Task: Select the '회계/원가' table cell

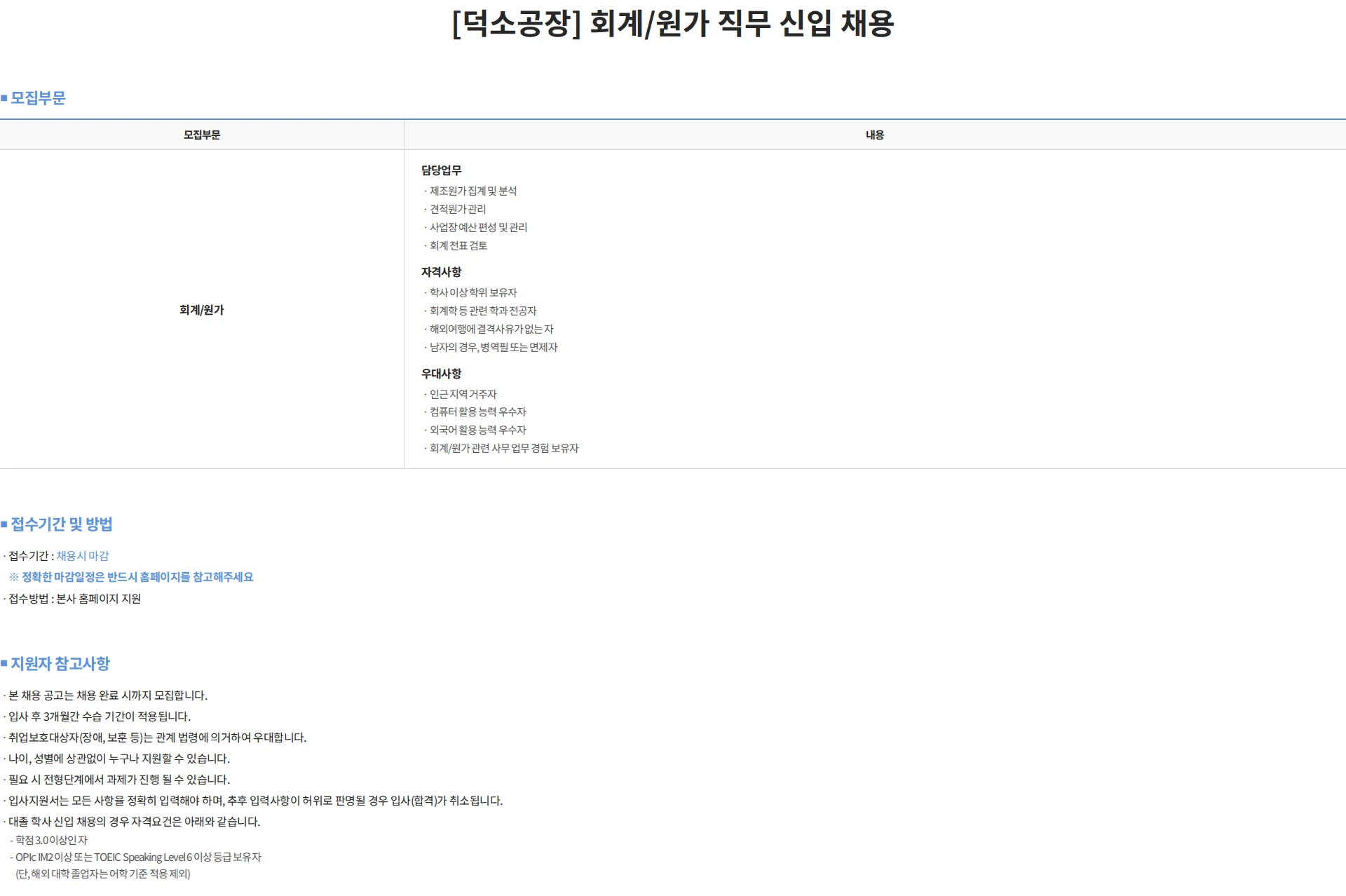Action: (202, 310)
